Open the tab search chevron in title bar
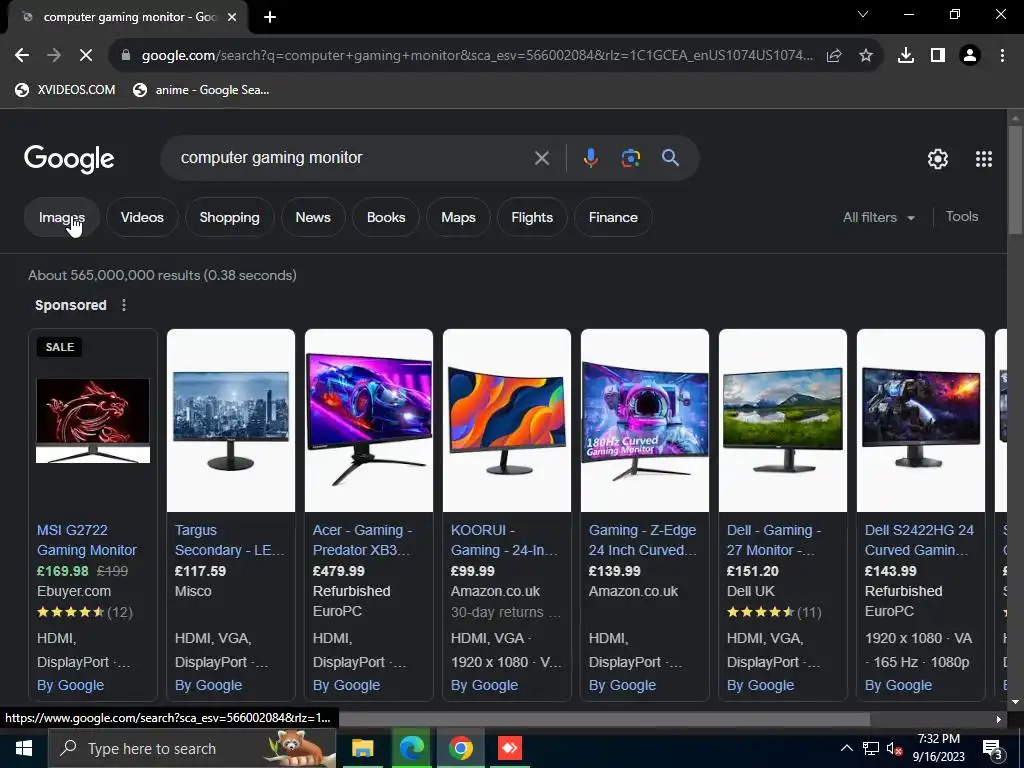The height and width of the screenshot is (768, 1024). [x=863, y=14]
